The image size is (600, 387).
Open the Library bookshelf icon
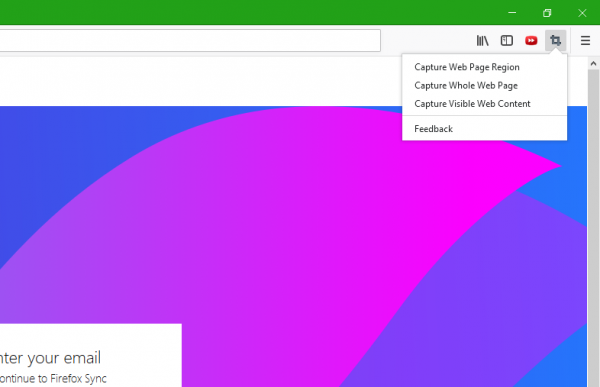click(482, 40)
